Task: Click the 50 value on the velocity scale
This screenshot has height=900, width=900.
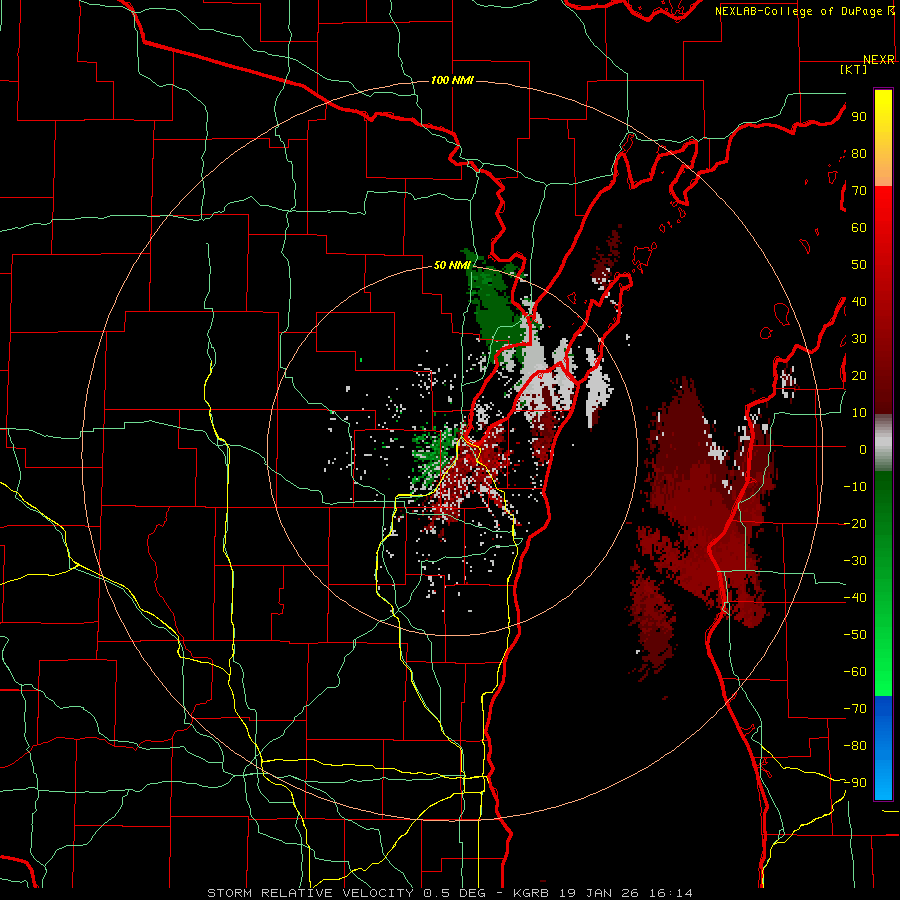Action: click(x=859, y=265)
